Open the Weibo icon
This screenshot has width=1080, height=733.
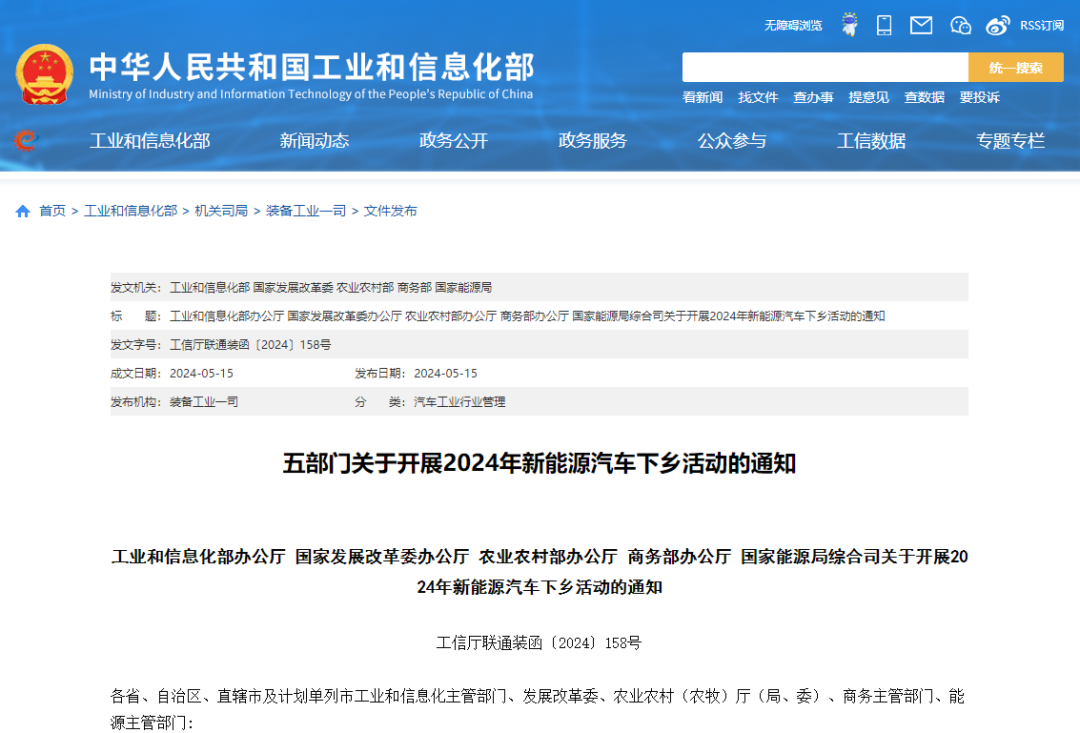coord(997,26)
